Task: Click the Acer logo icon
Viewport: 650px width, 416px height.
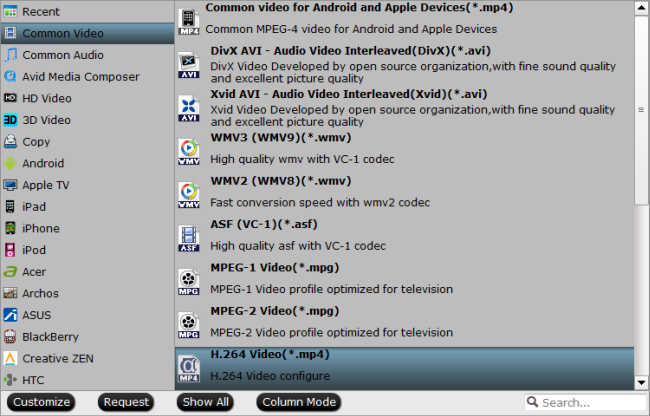Action: pos(10,272)
